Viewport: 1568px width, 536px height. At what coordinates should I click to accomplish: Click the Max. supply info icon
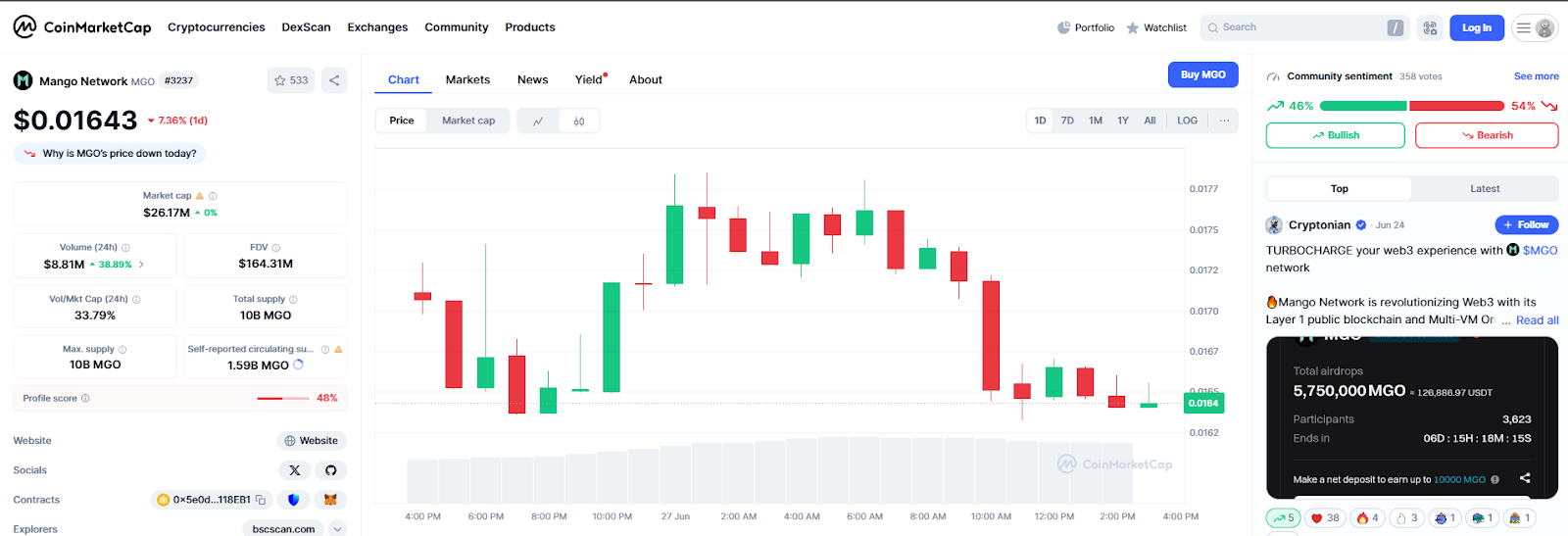[122, 350]
